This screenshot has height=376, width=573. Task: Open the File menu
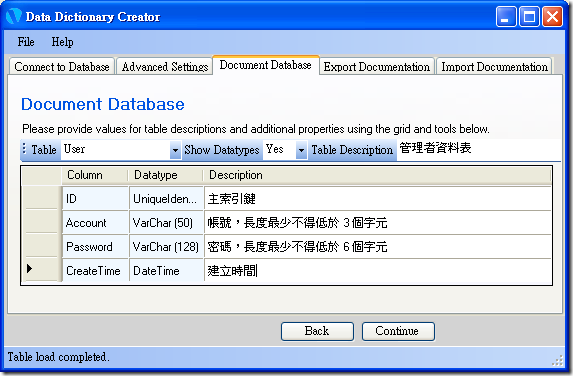(x=26, y=42)
